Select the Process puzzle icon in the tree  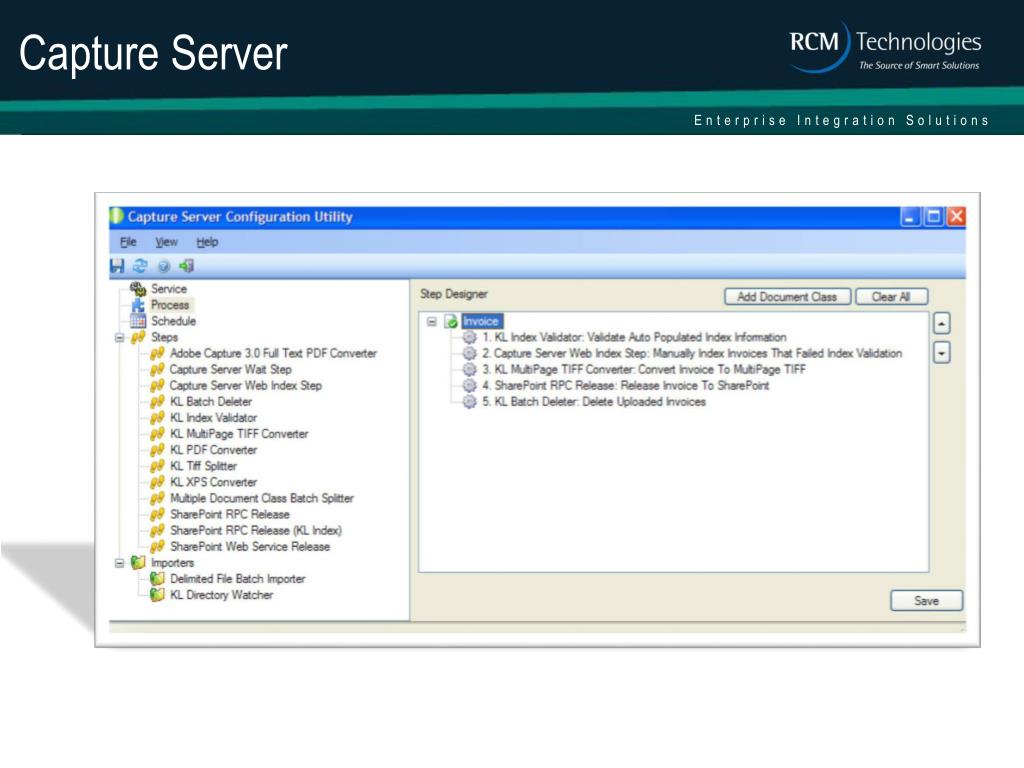[x=138, y=305]
